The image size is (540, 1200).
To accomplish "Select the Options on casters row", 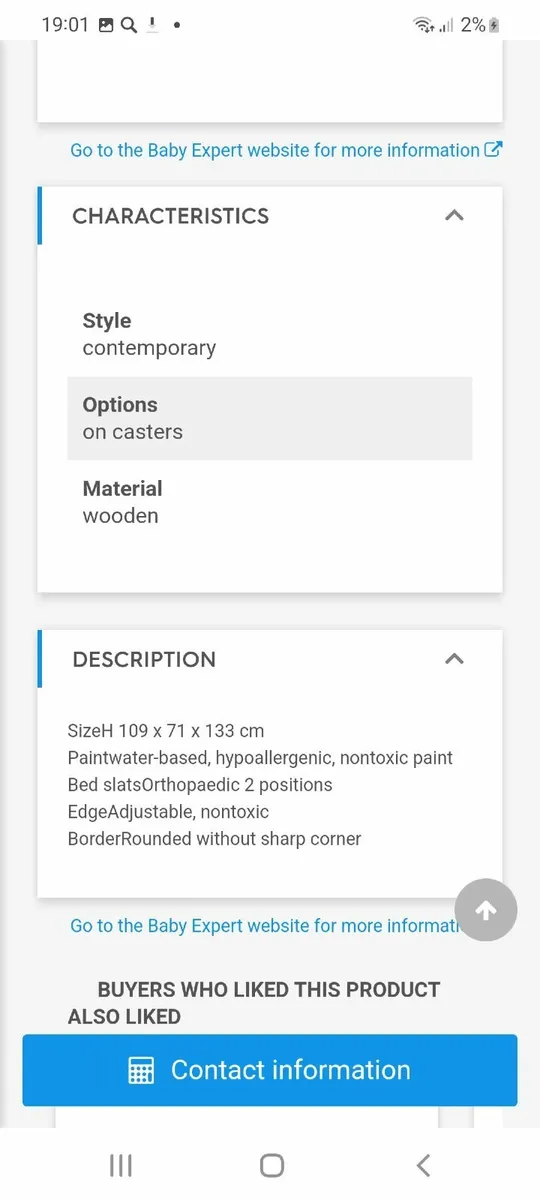I will (270, 418).
